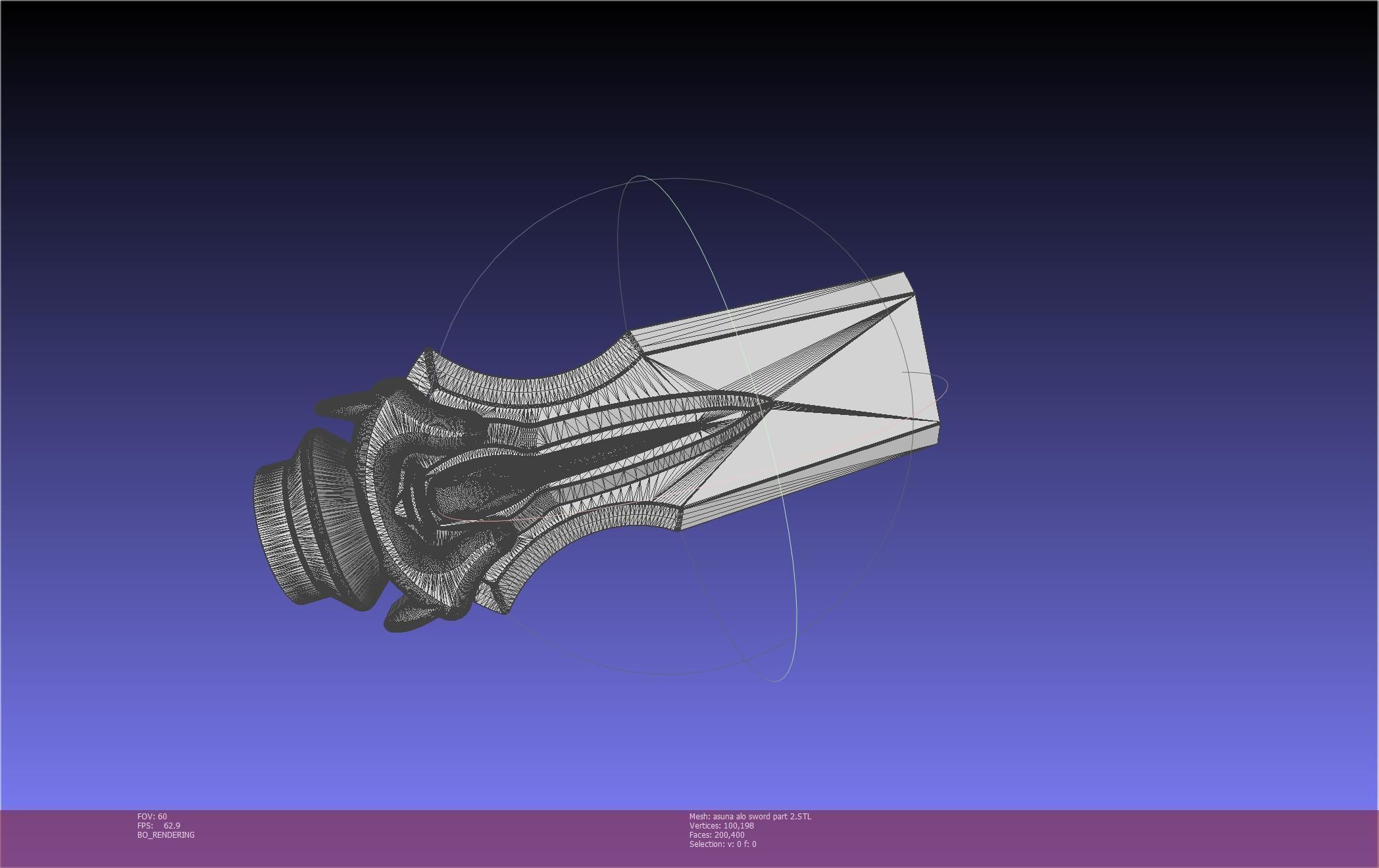Click the FPS: 62.9 readout
1379x868 pixels.
(x=159, y=825)
